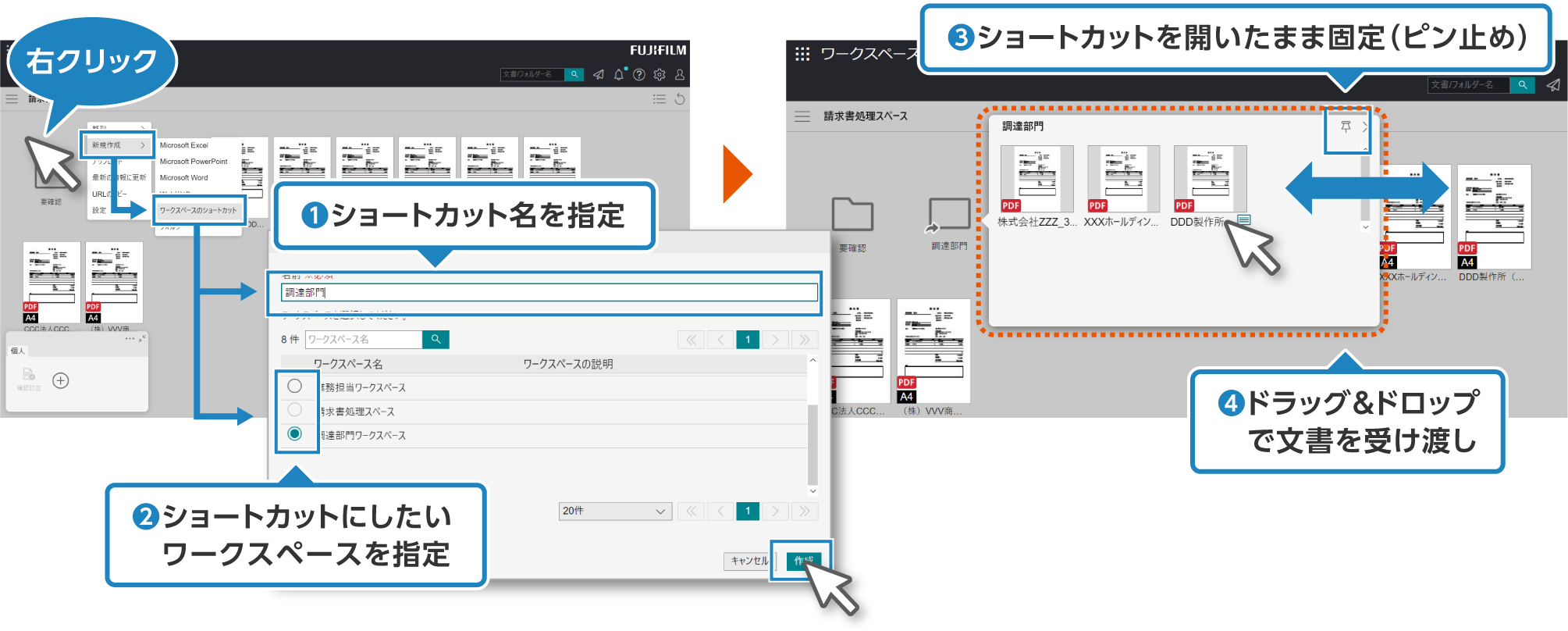
Task: Select DDD製作所 PDF thumbnail in popup
Action: pyautogui.click(x=1211, y=179)
